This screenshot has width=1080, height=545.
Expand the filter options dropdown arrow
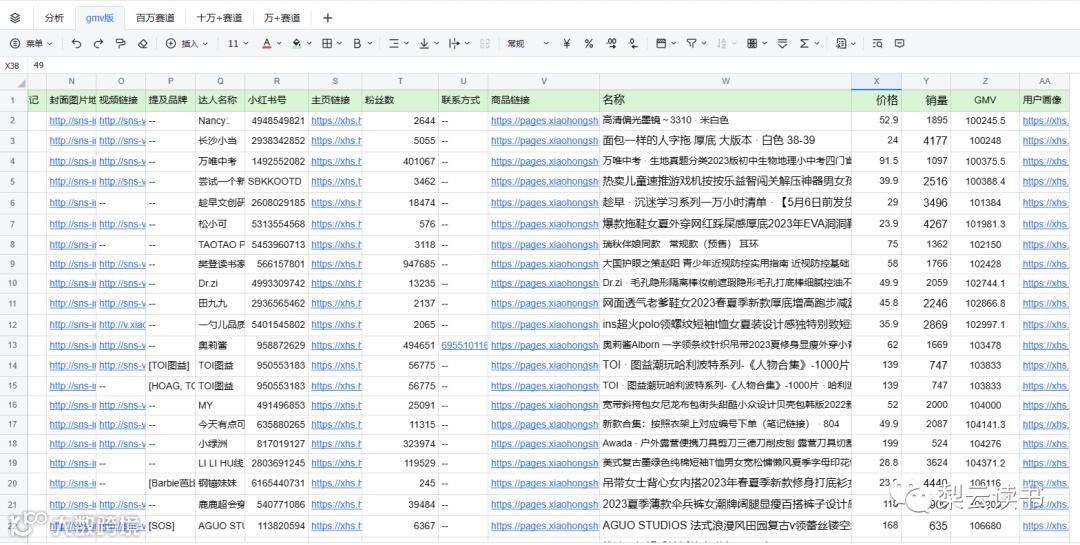click(x=703, y=43)
